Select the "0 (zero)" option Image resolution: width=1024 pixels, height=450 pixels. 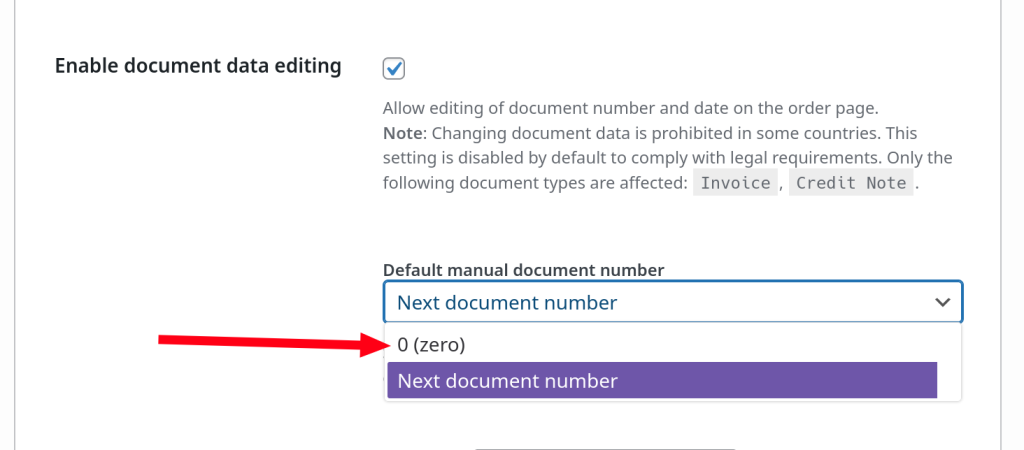click(x=432, y=344)
